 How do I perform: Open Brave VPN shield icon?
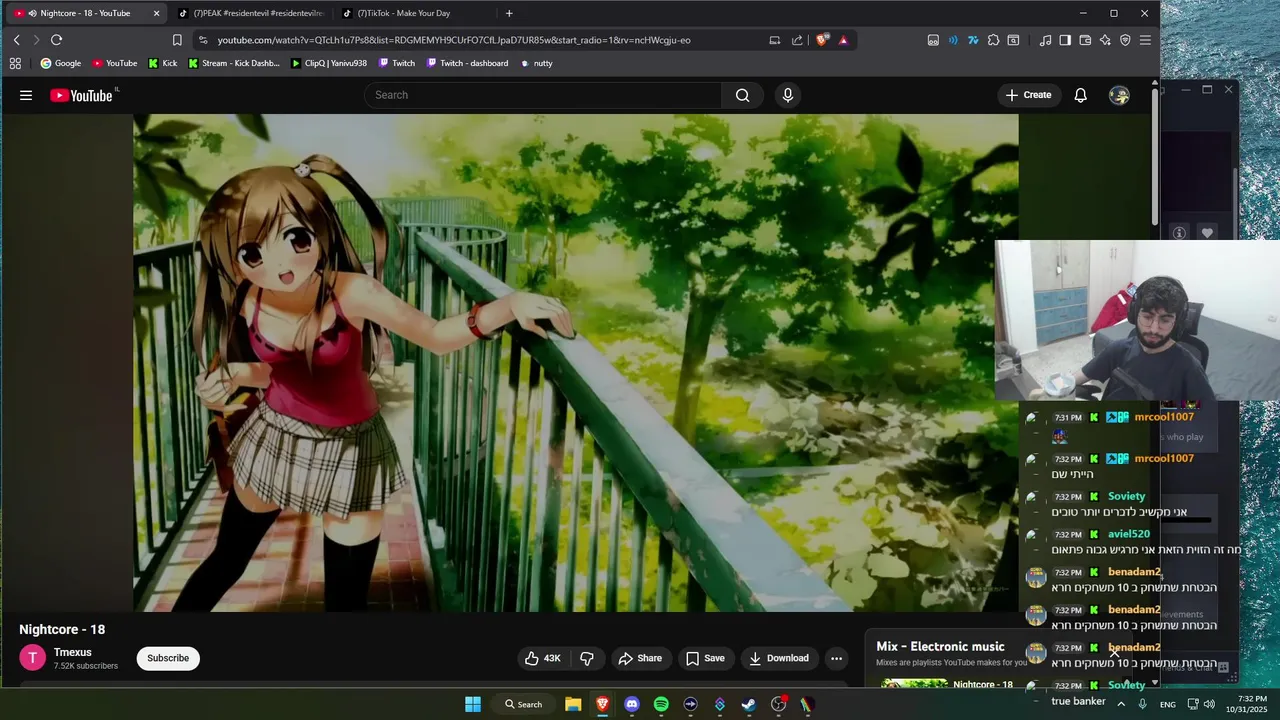coord(1125,40)
